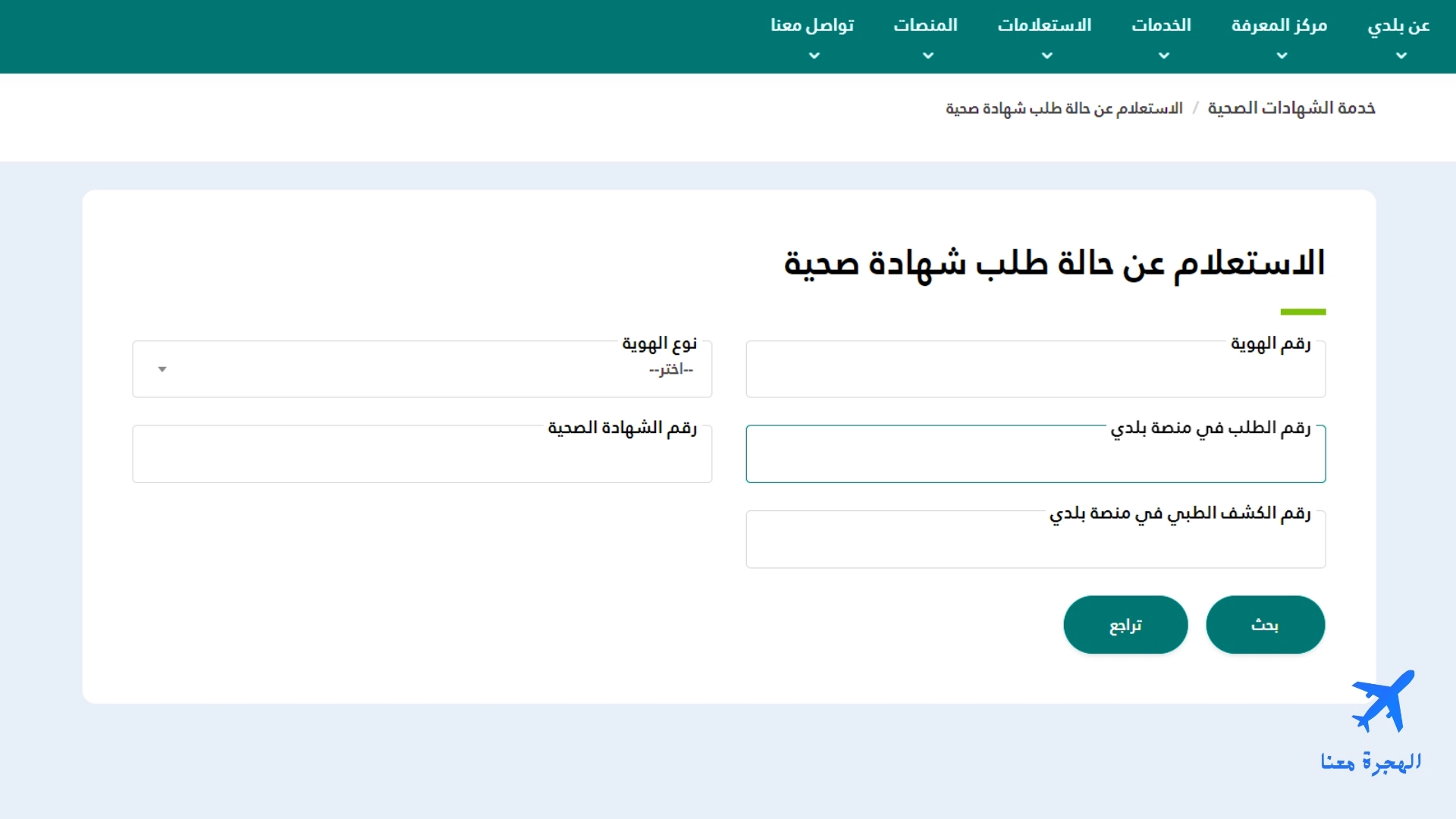The height and width of the screenshot is (819, 1456).
Task: Click the نوع الهوية dropdown arrow
Action: coord(162,369)
